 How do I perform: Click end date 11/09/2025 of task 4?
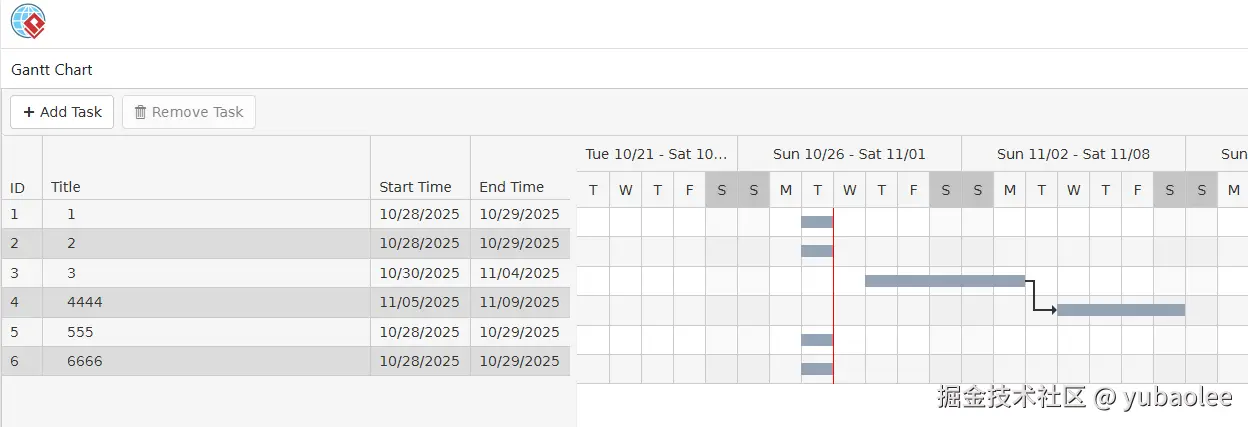(519, 302)
